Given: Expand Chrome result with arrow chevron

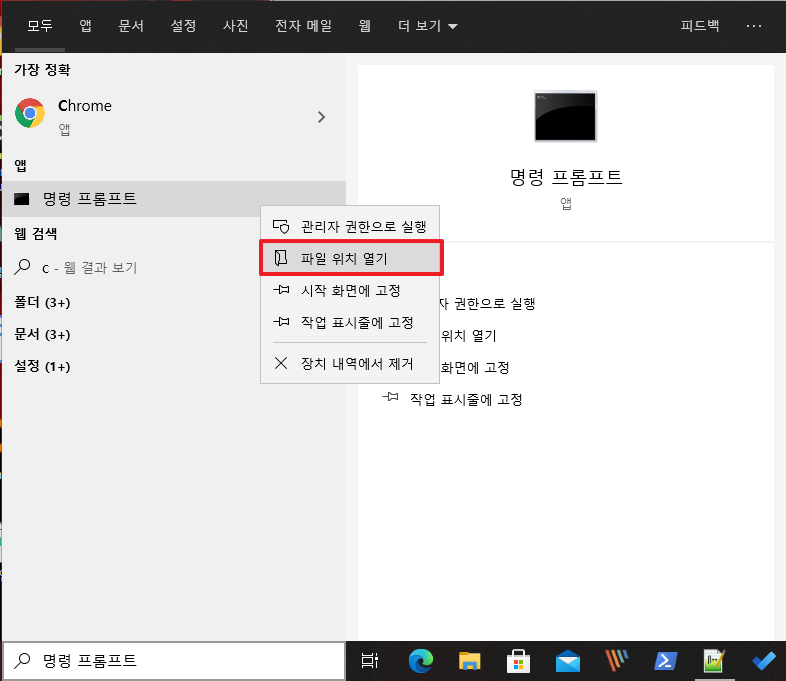Looking at the screenshot, I should click(x=321, y=117).
